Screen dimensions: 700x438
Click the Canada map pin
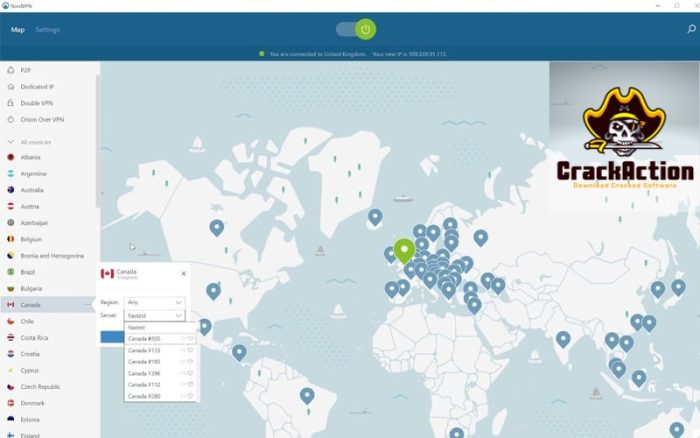pyautogui.click(x=217, y=228)
